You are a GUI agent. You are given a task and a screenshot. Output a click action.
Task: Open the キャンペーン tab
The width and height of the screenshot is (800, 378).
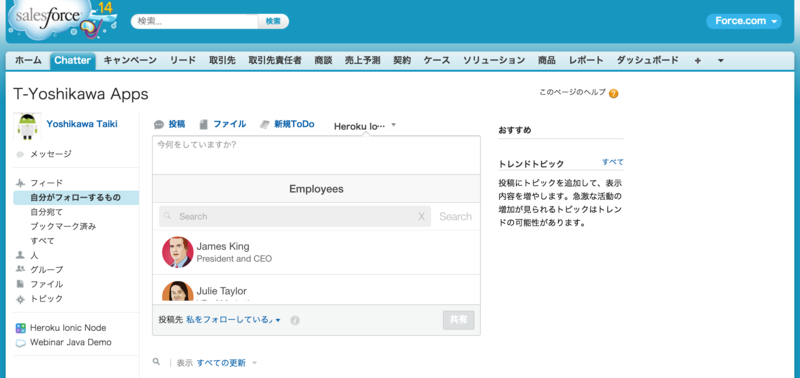(130, 60)
